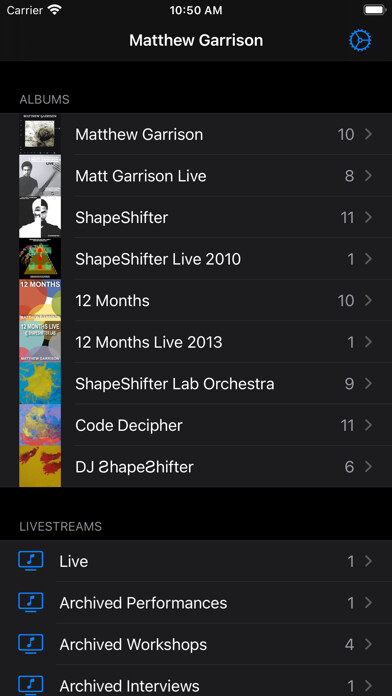
Task: Expand the Matt Garrison Live chevron
Action: pyautogui.click(x=368, y=176)
